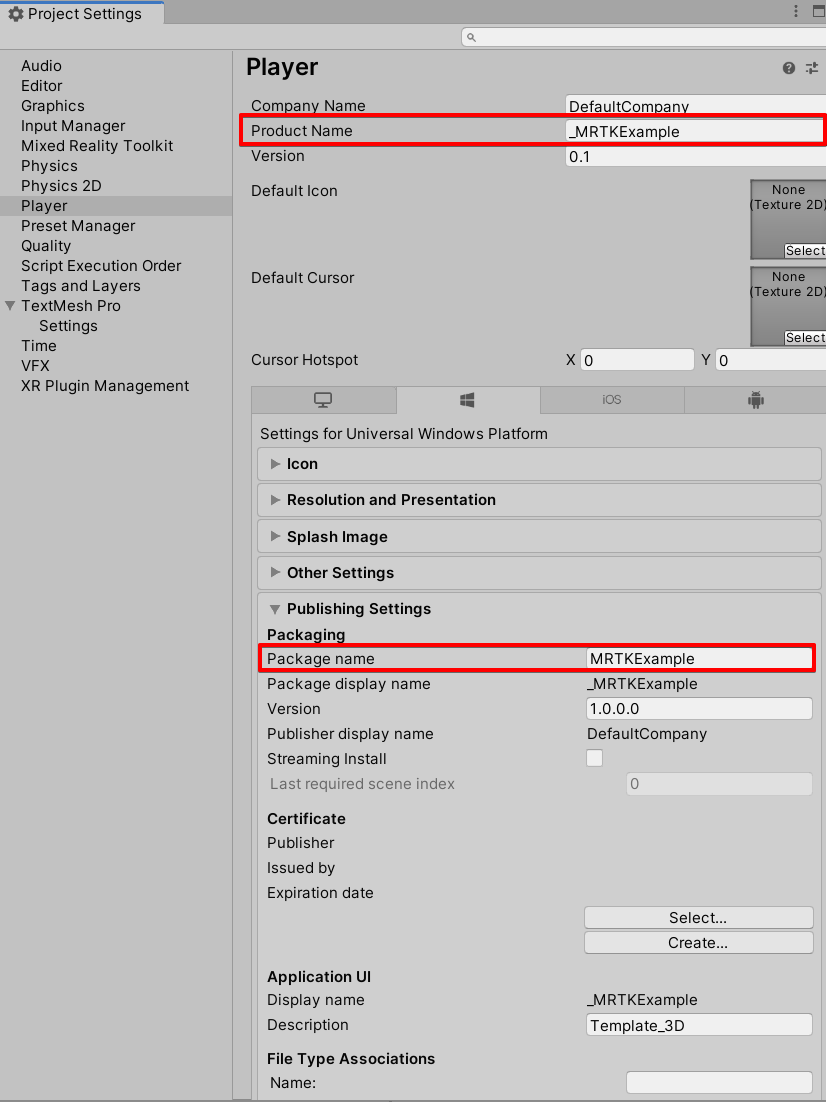The height and width of the screenshot is (1102, 832).
Task: Open the Editor settings category
Action: (x=41, y=86)
